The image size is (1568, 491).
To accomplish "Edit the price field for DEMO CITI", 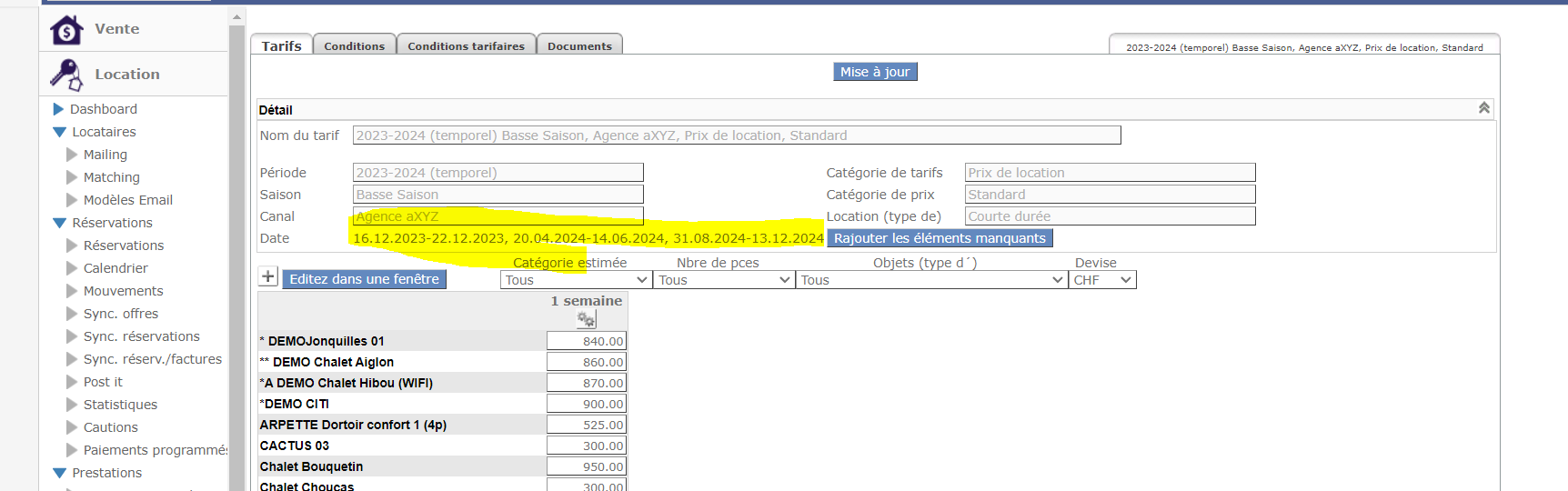I will (x=587, y=404).
